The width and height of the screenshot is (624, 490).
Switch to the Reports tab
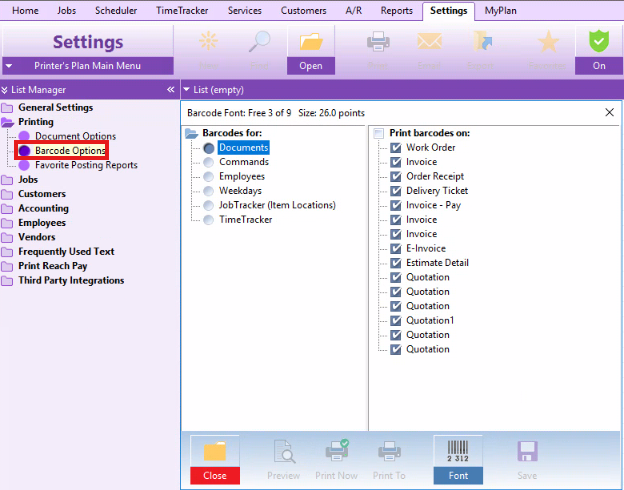click(x=396, y=11)
